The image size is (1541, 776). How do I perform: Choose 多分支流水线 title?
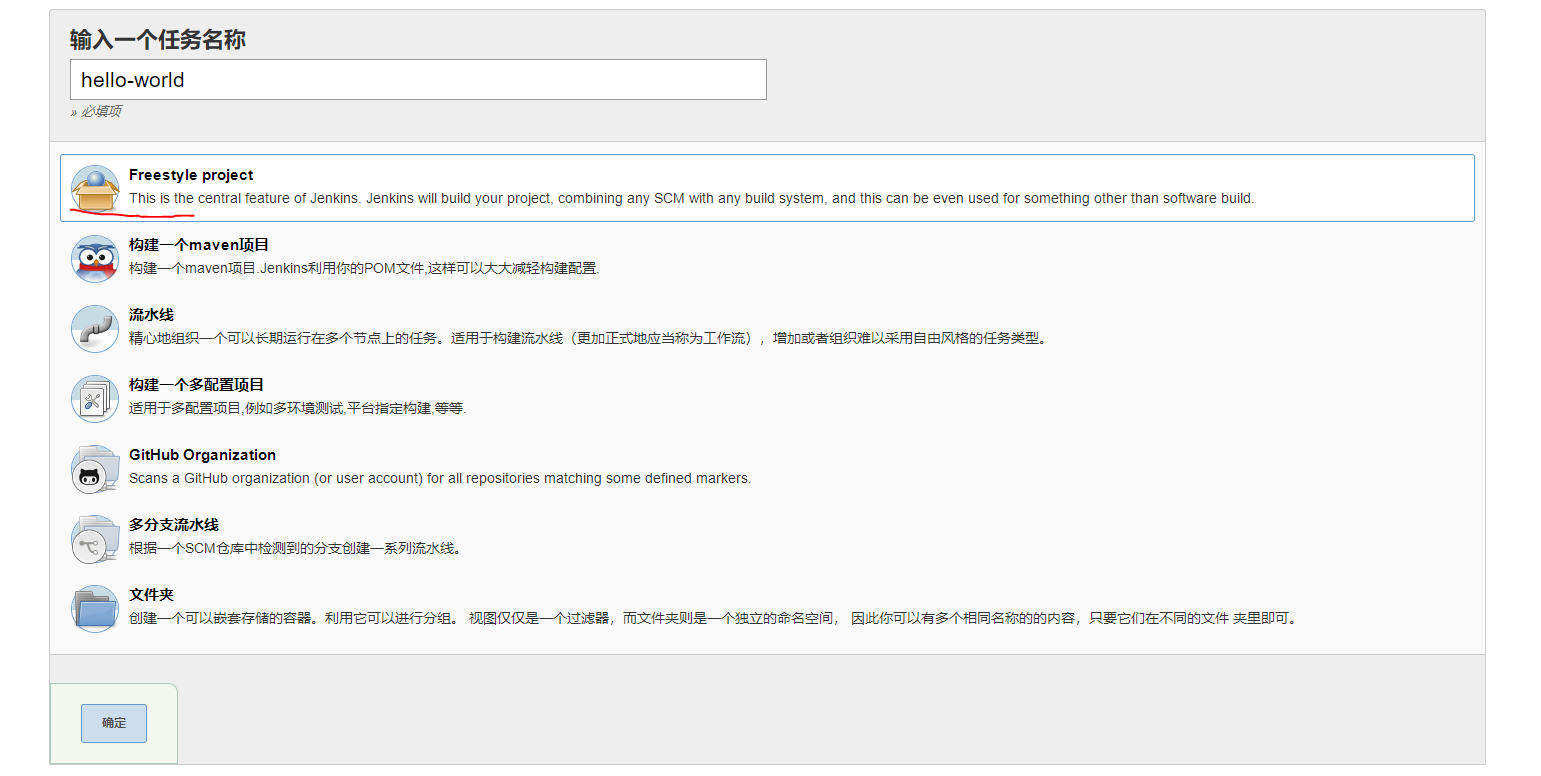pos(174,525)
